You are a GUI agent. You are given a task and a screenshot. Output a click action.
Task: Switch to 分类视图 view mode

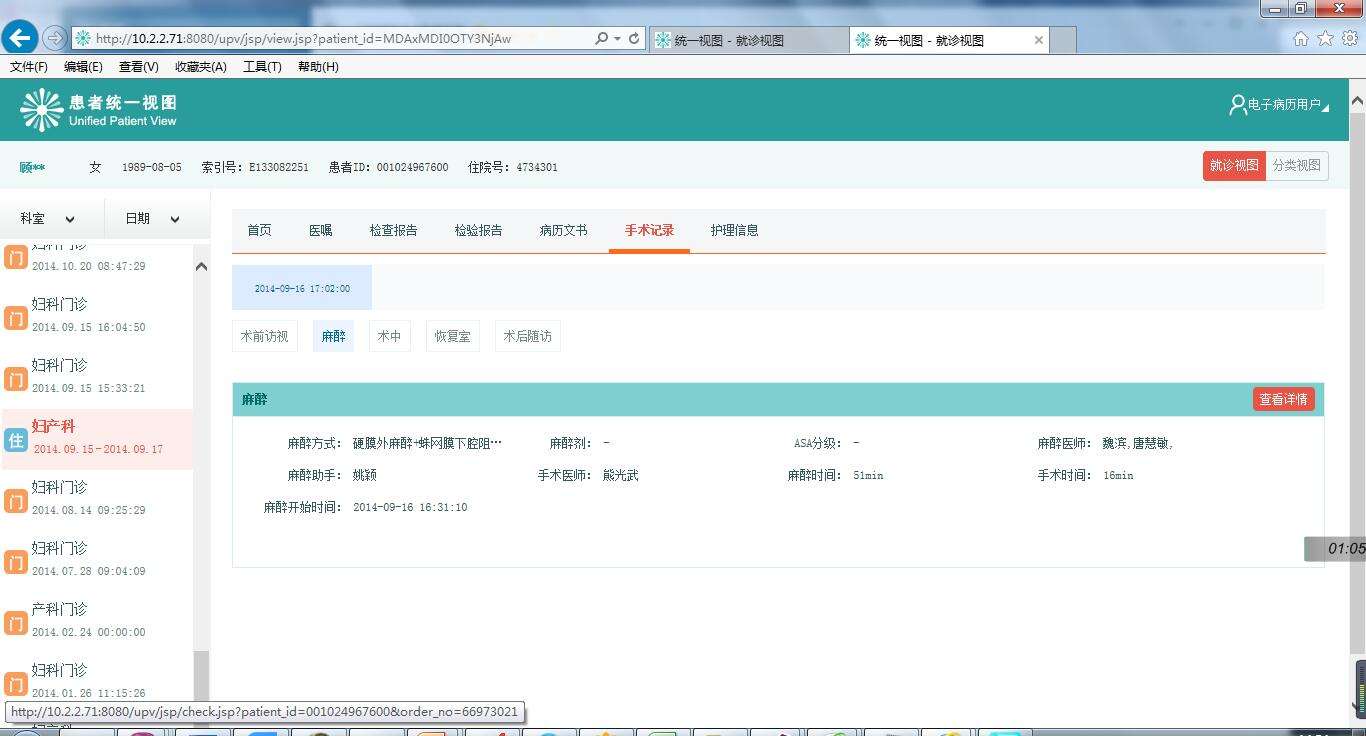[1297, 166]
